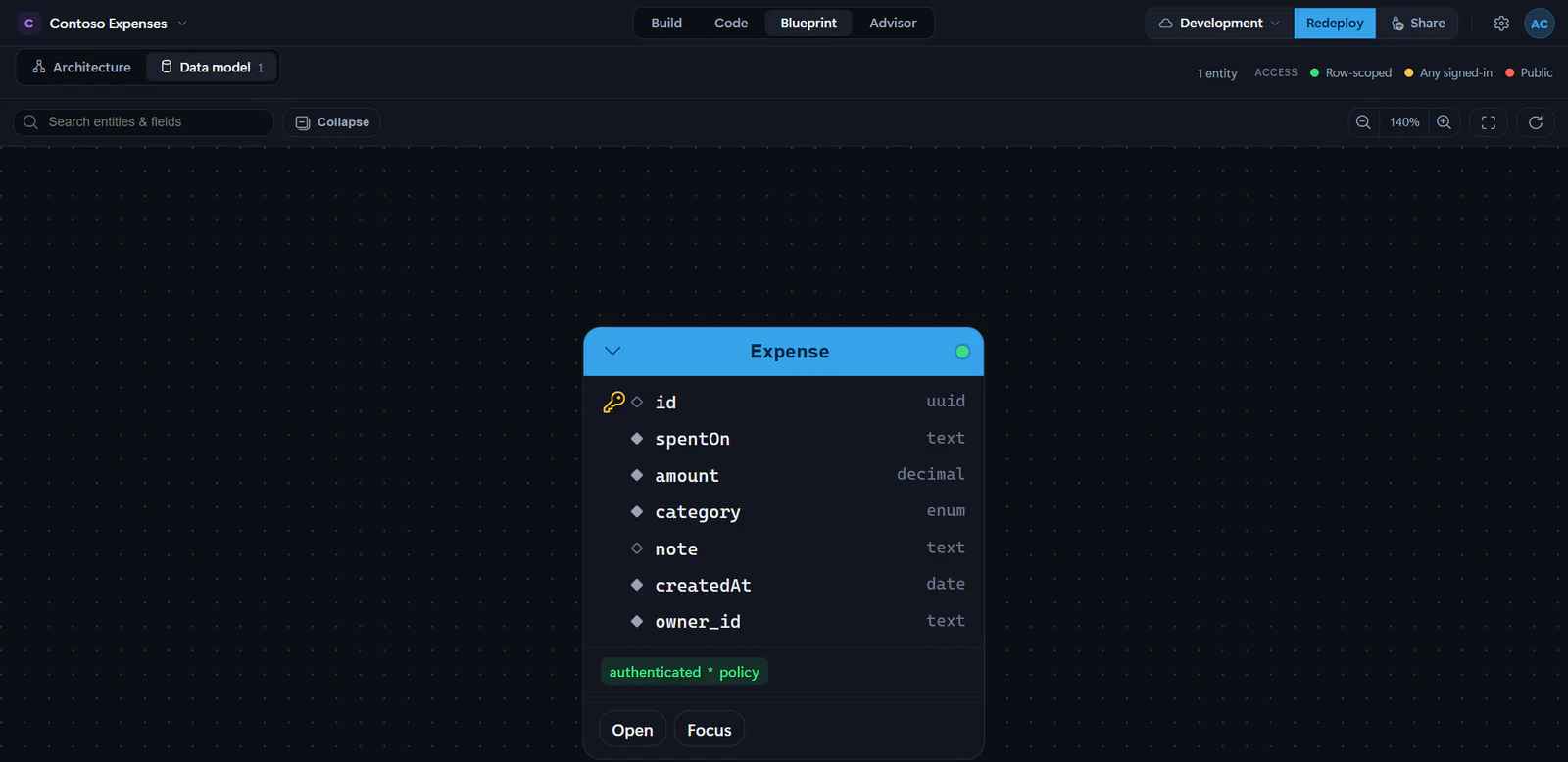Click the Open button on Expense card
1568x762 pixels.
[x=632, y=730]
